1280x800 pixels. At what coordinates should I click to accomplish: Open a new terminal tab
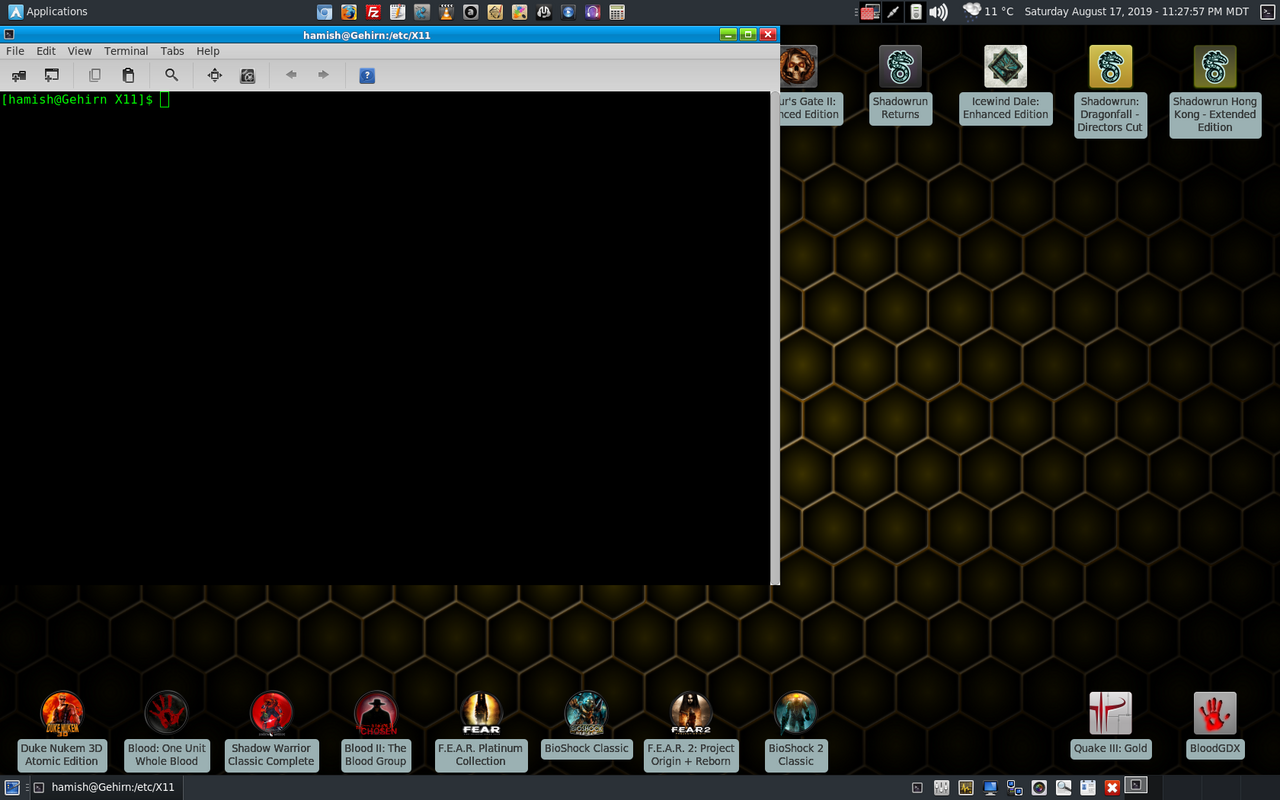pos(19,75)
